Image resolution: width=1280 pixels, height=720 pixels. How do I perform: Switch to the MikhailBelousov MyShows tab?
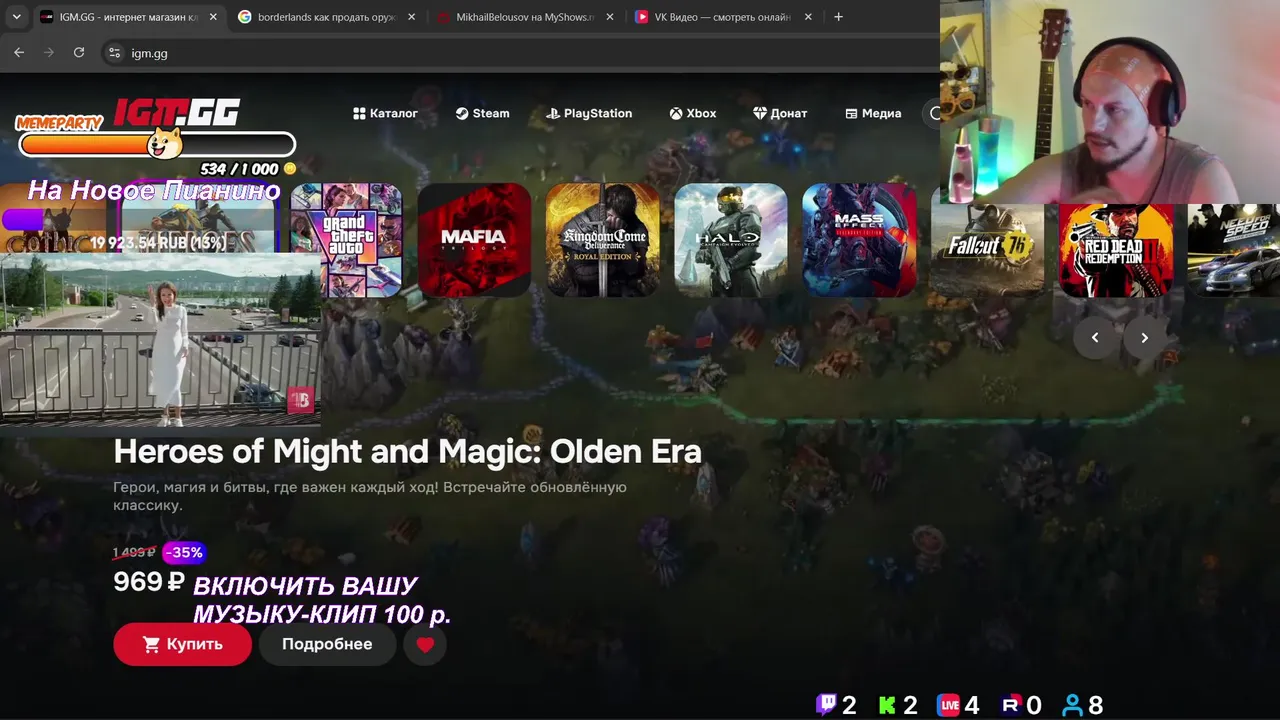coord(525,17)
